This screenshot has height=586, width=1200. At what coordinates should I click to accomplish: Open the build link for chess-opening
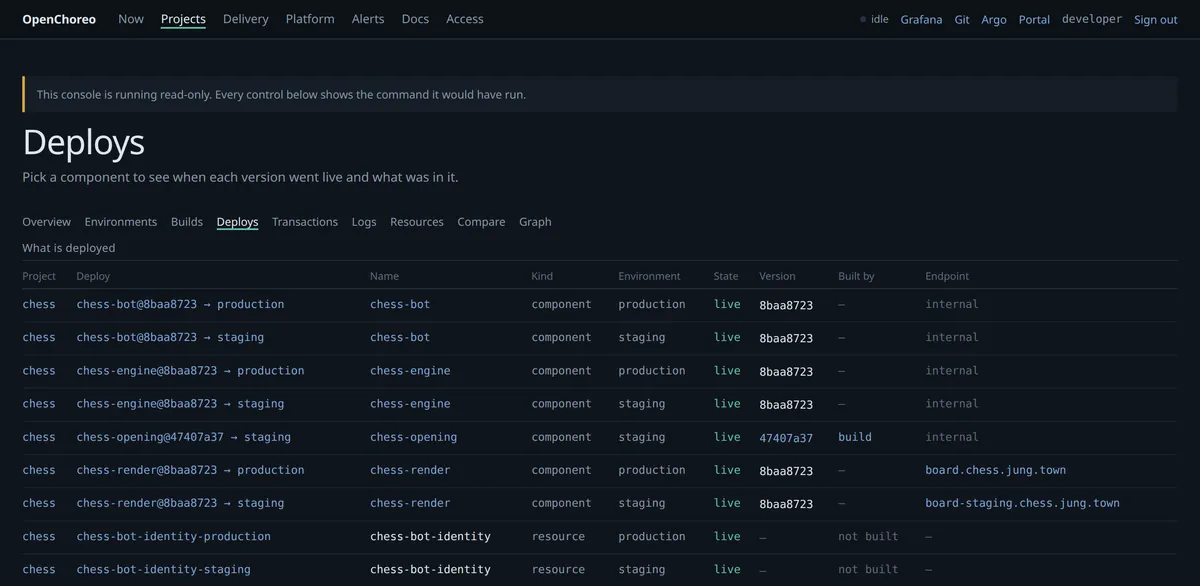tap(855, 437)
